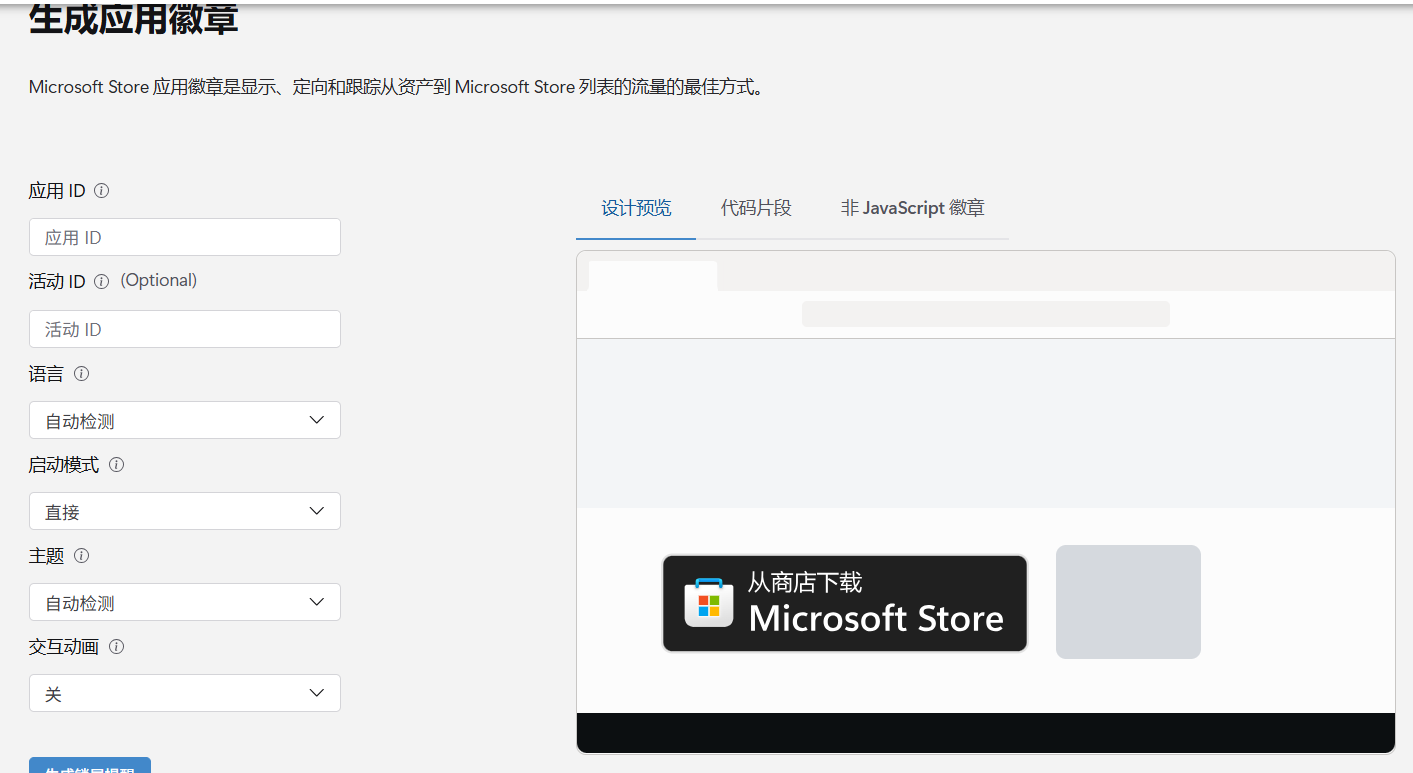Switch to the 非 JavaScript 徽章 tab
Viewport: 1413px width, 773px height.
pyautogui.click(x=913, y=208)
